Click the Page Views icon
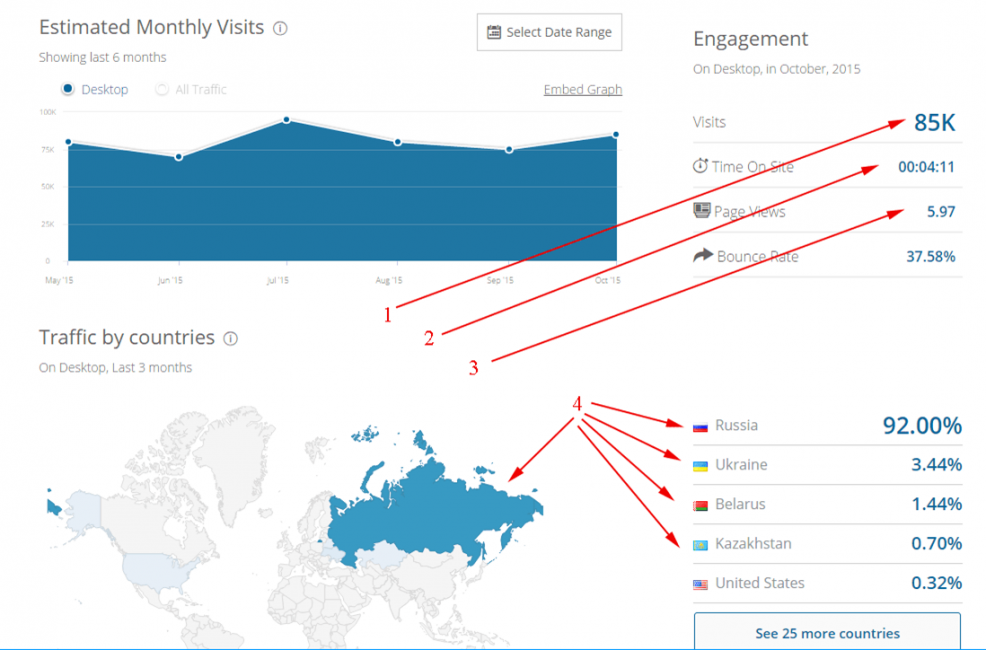The height and width of the screenshot is (650, 986). (702, 210)
